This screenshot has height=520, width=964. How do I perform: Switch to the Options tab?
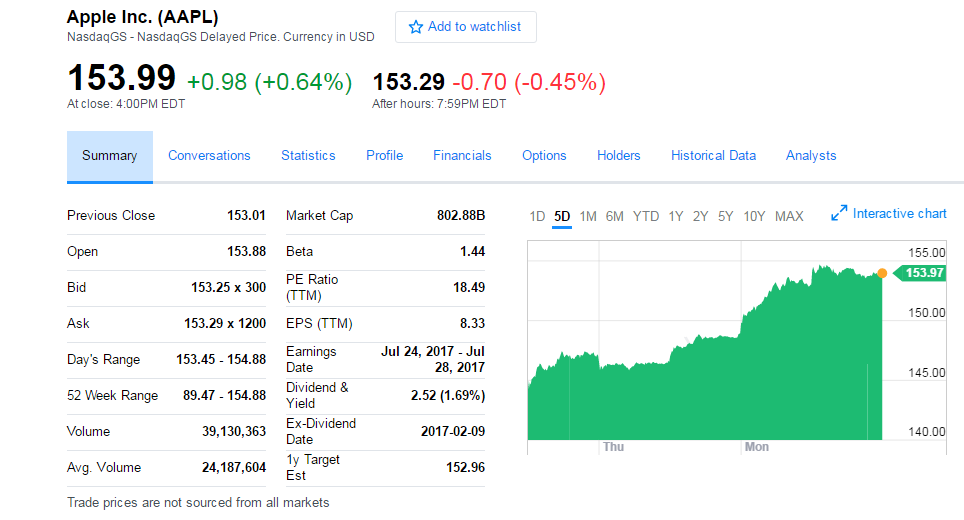[x=544, y=156]
